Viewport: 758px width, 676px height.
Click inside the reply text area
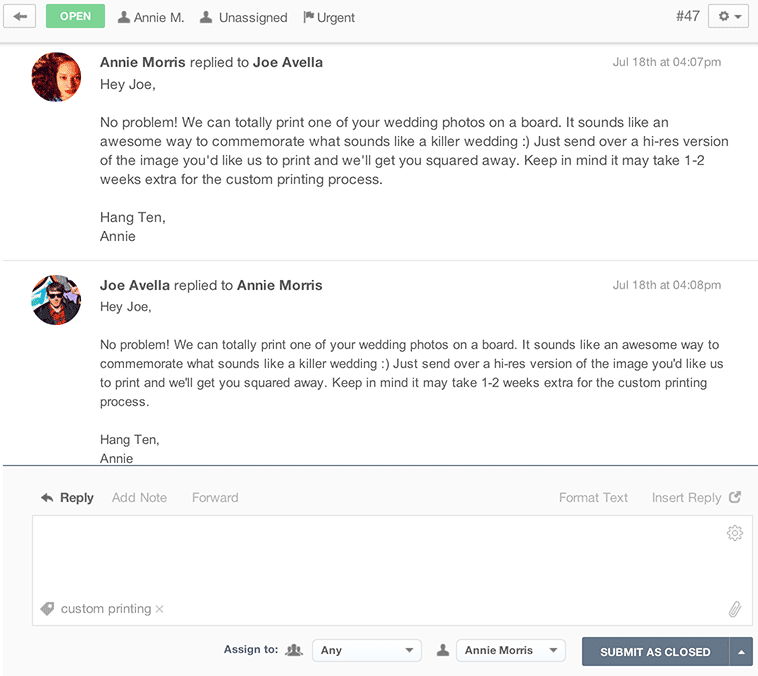click(380, 560)
